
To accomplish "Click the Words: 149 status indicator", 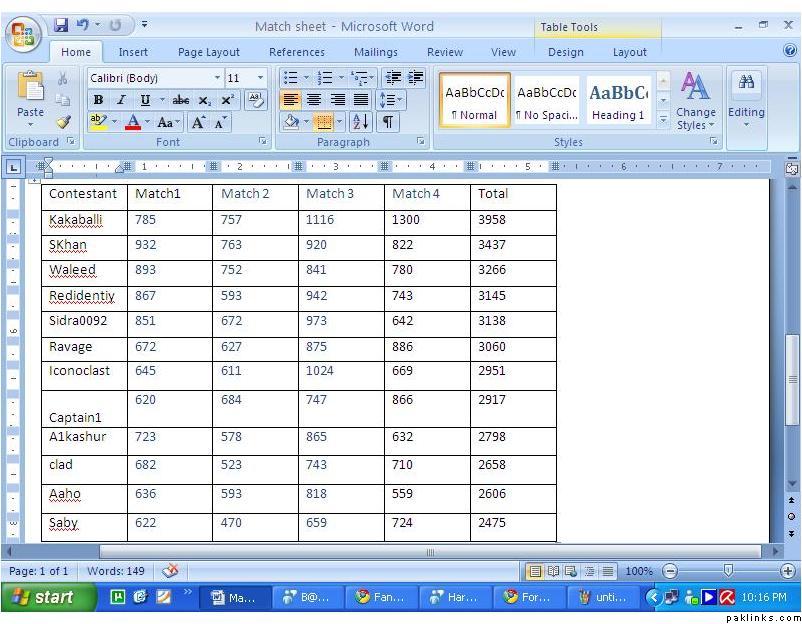I will coord(116,571).
